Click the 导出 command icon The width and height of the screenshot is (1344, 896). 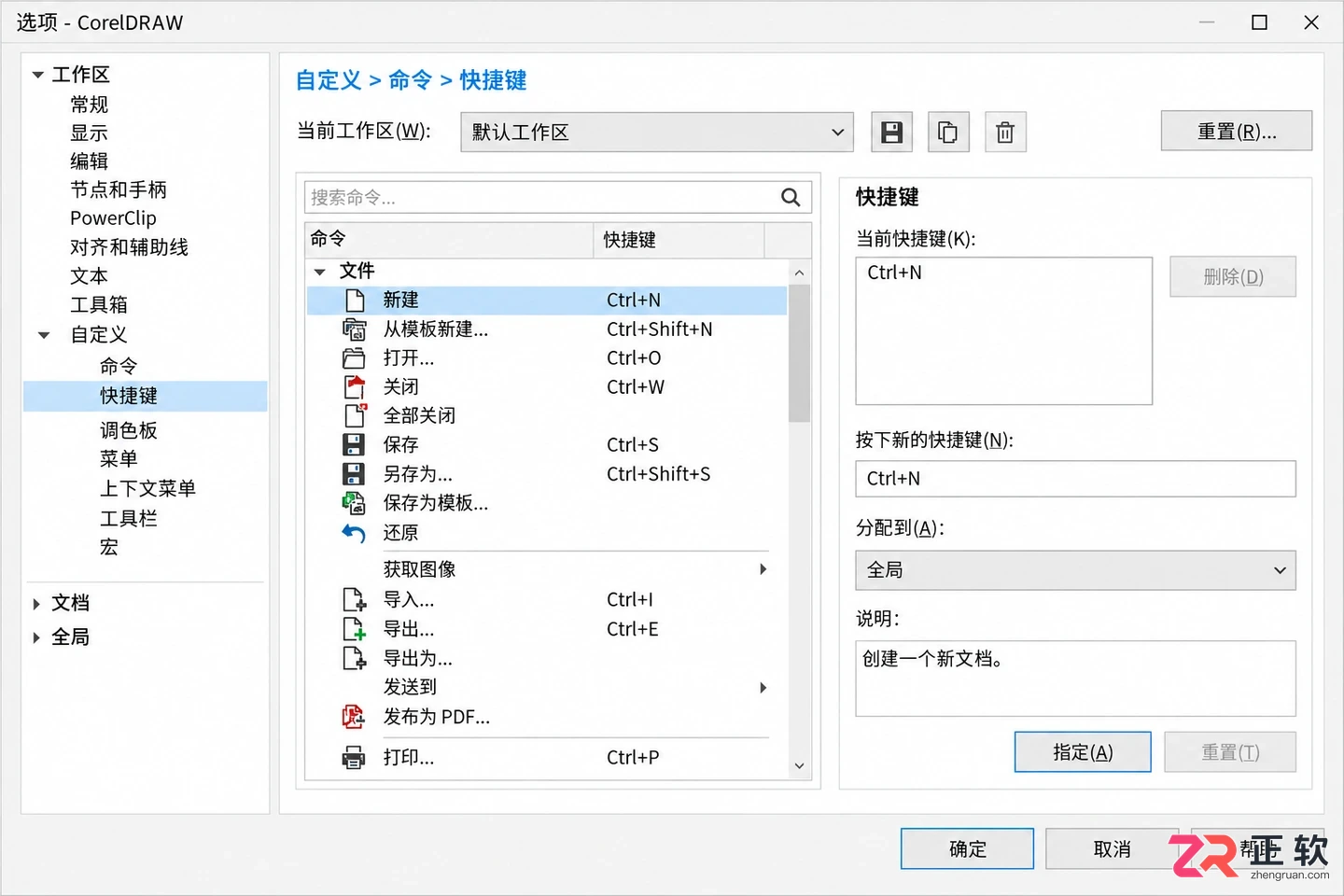(x=355, y=629)
